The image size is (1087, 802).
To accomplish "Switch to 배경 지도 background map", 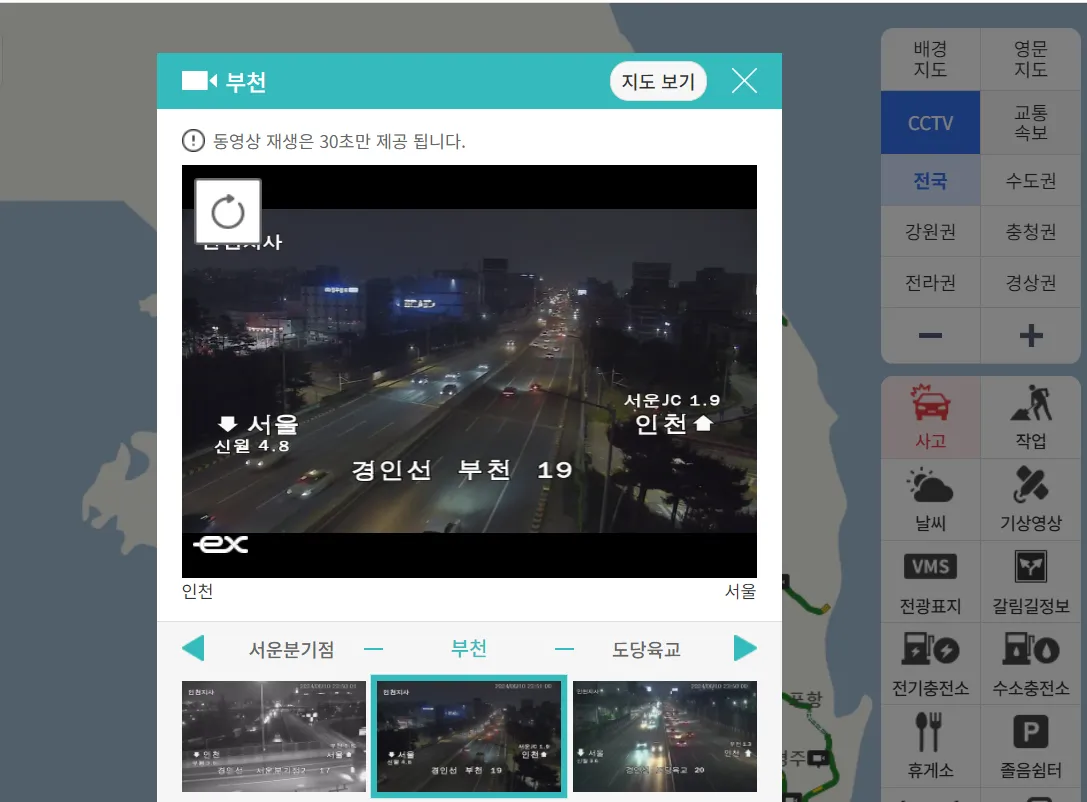I will [x=930, y=60].
